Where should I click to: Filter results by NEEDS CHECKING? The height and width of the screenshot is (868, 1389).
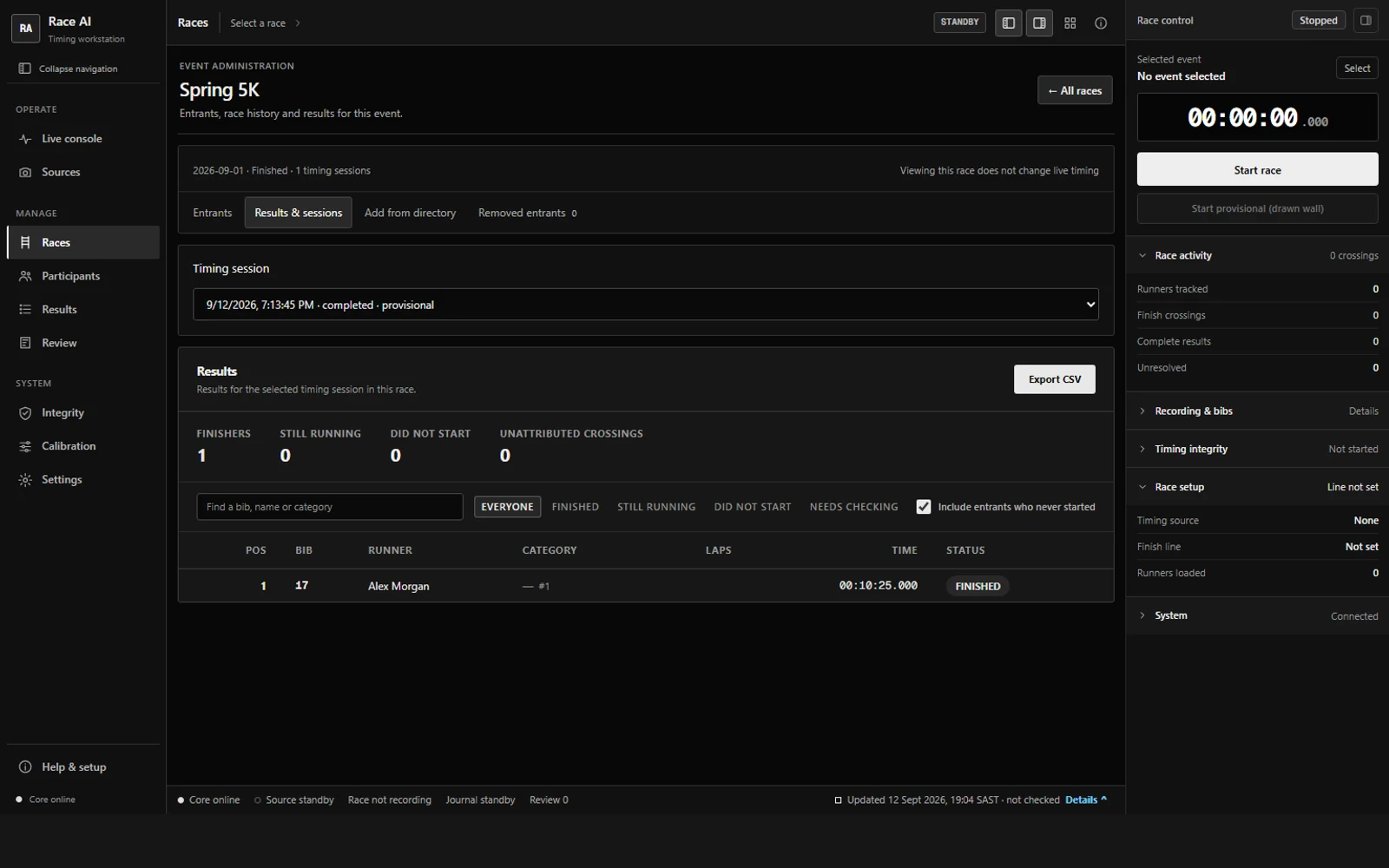pos(854,507)
